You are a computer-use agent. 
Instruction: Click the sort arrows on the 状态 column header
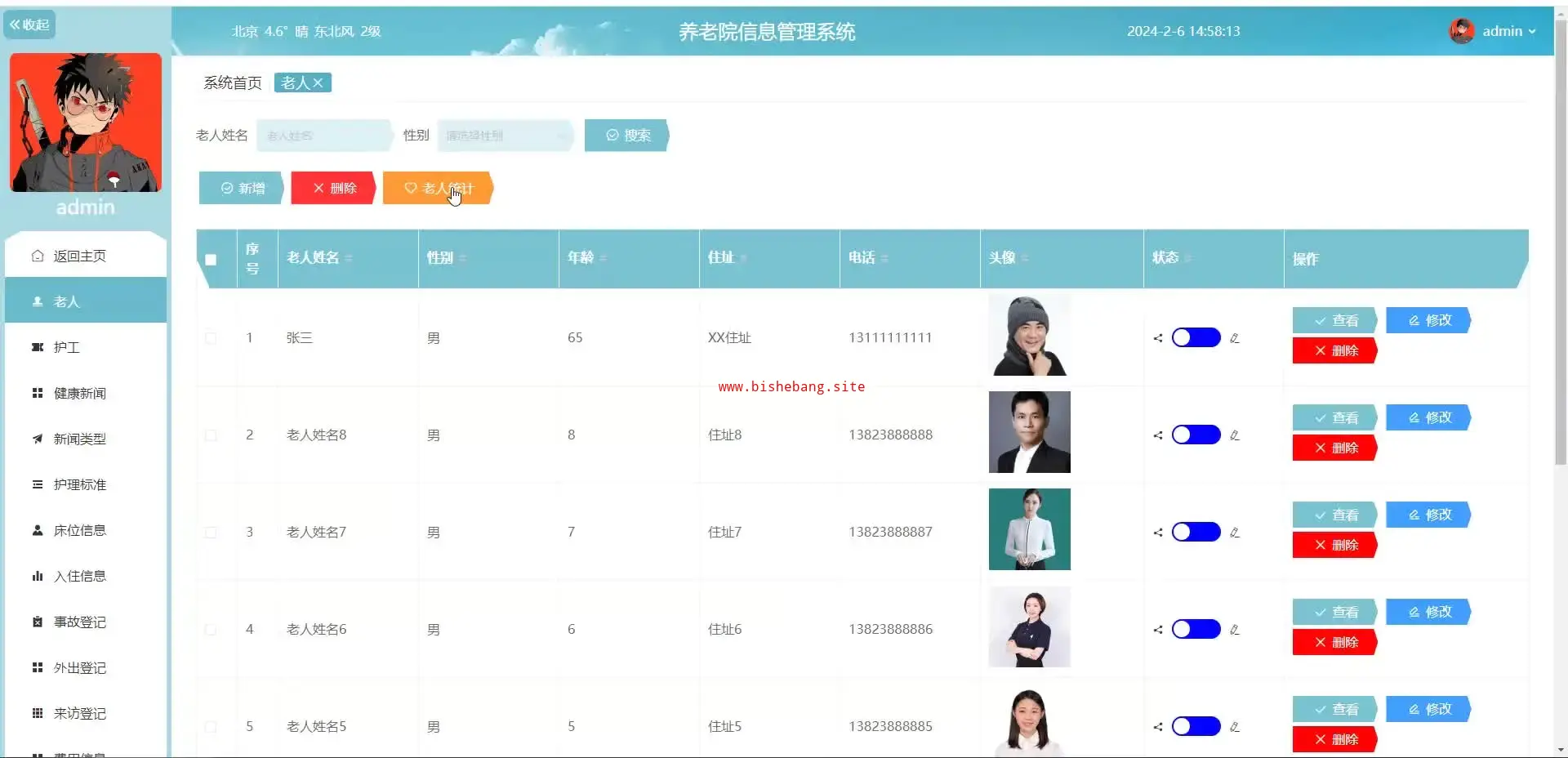tap(1187, 258)
